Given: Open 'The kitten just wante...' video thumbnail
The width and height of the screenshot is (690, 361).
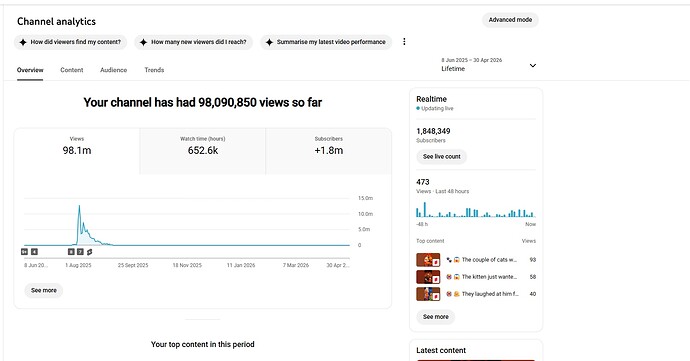Looking at the screenshot, I should [428, 277].
